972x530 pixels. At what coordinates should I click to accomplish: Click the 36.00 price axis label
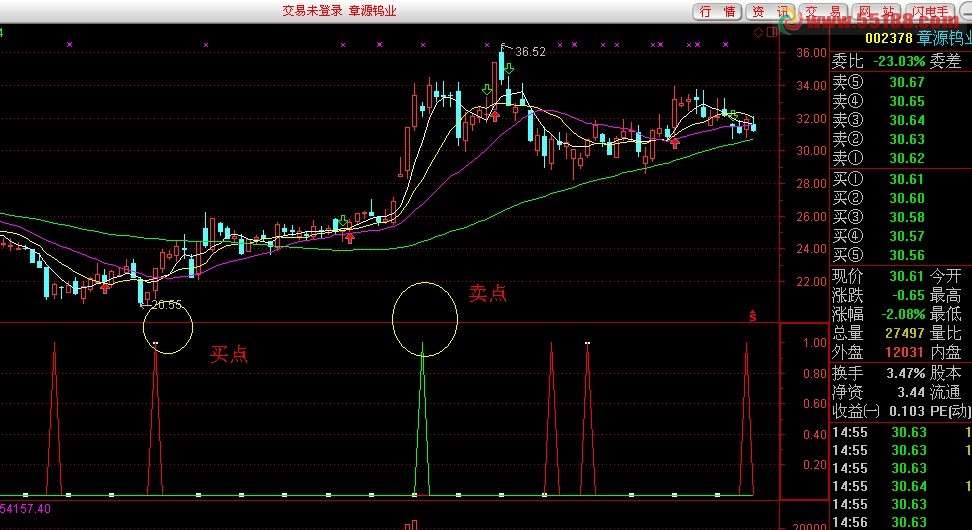point(811,53)
